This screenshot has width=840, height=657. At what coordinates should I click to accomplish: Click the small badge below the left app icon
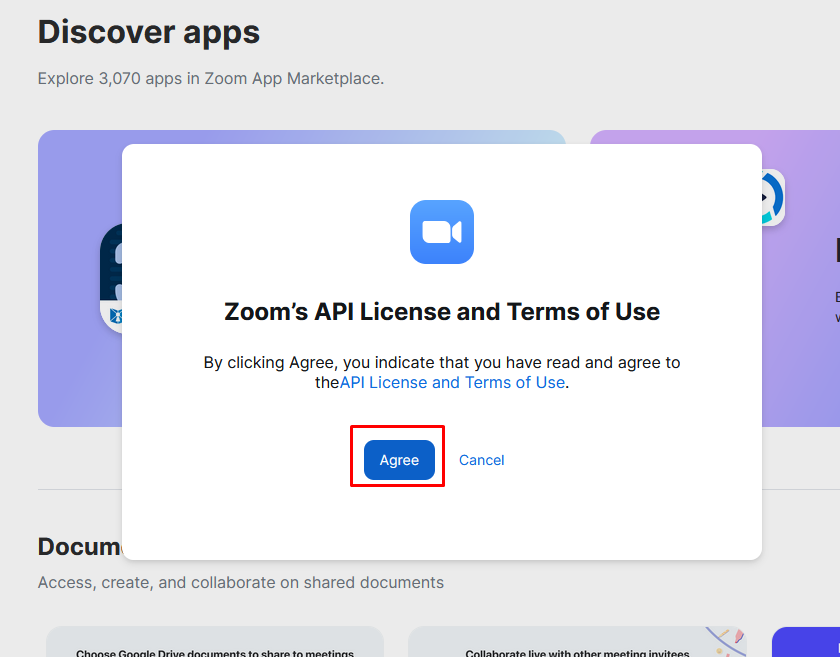pyautogui.click(x=113, y=316)
